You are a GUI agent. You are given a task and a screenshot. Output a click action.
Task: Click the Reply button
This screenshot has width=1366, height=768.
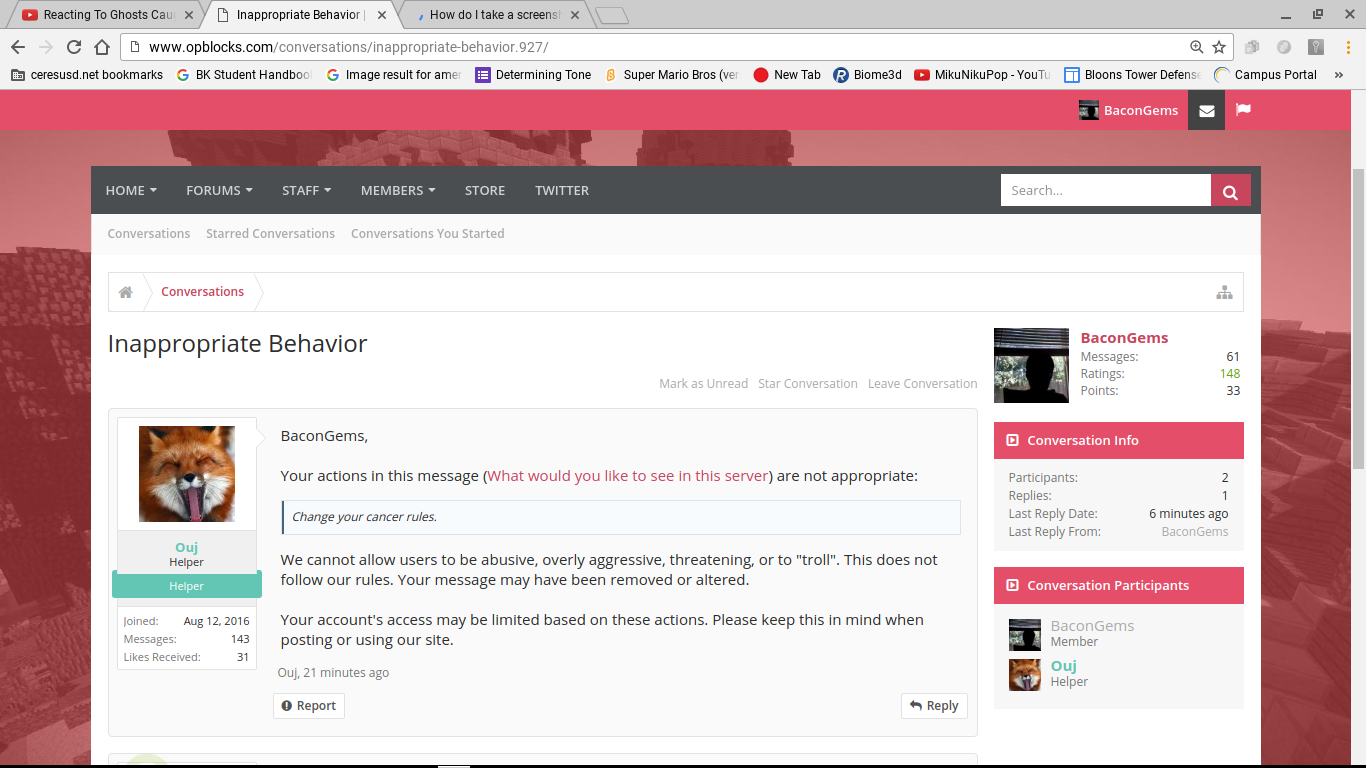pyautogui.click(x=934, y=705)
